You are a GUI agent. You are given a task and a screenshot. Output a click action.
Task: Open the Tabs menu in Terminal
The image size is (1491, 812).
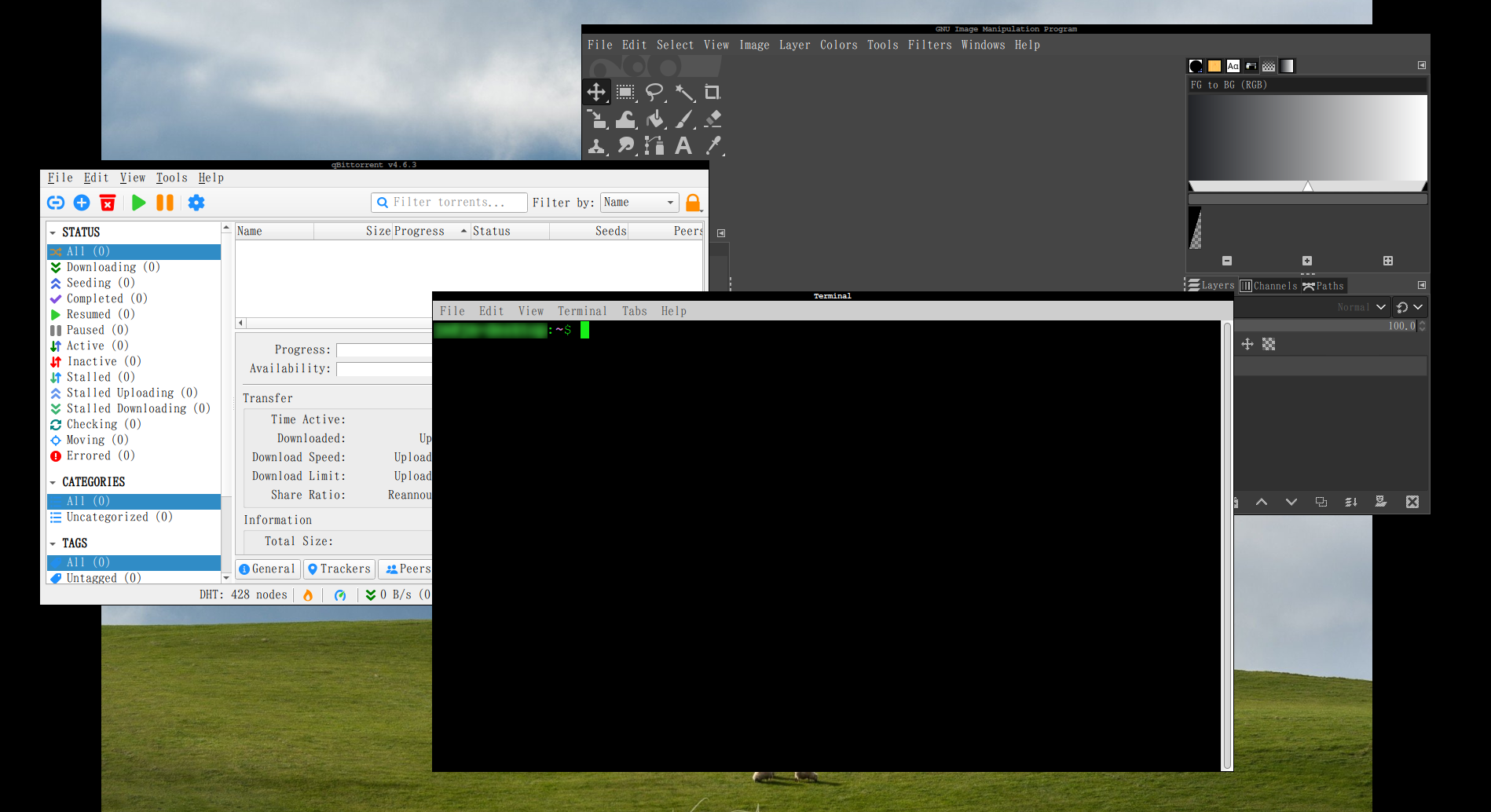point(635,312)
